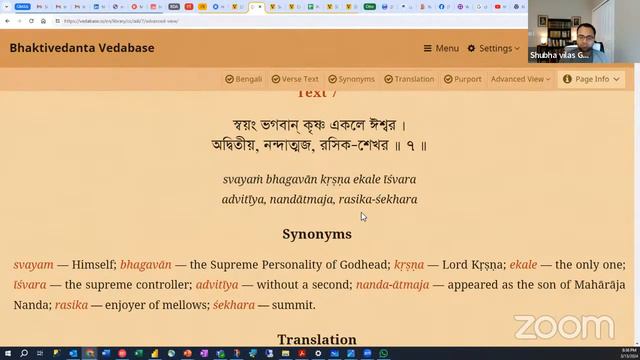The image size is (640, 360).
Task: Open the Settings gear dropdown
Action: pos(493,48)
